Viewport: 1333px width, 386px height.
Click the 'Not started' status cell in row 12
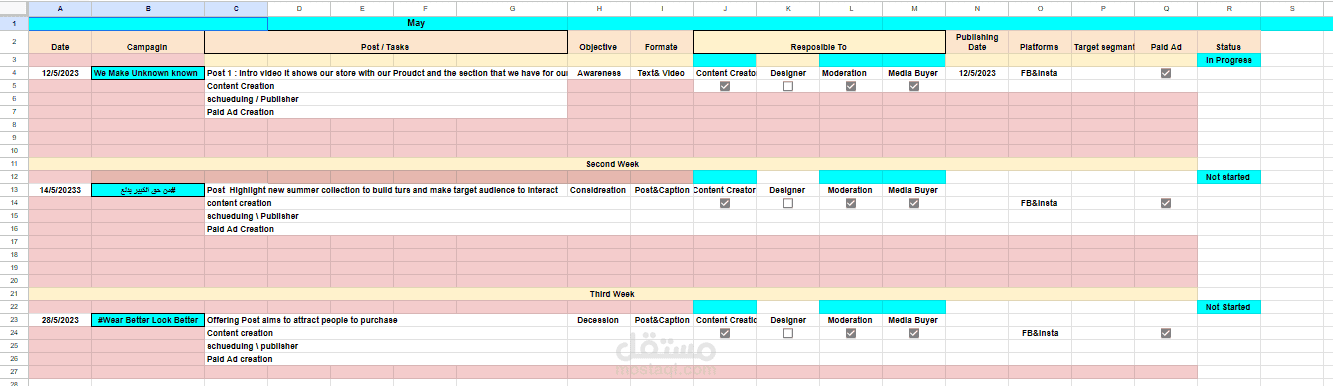point(1228,177)
